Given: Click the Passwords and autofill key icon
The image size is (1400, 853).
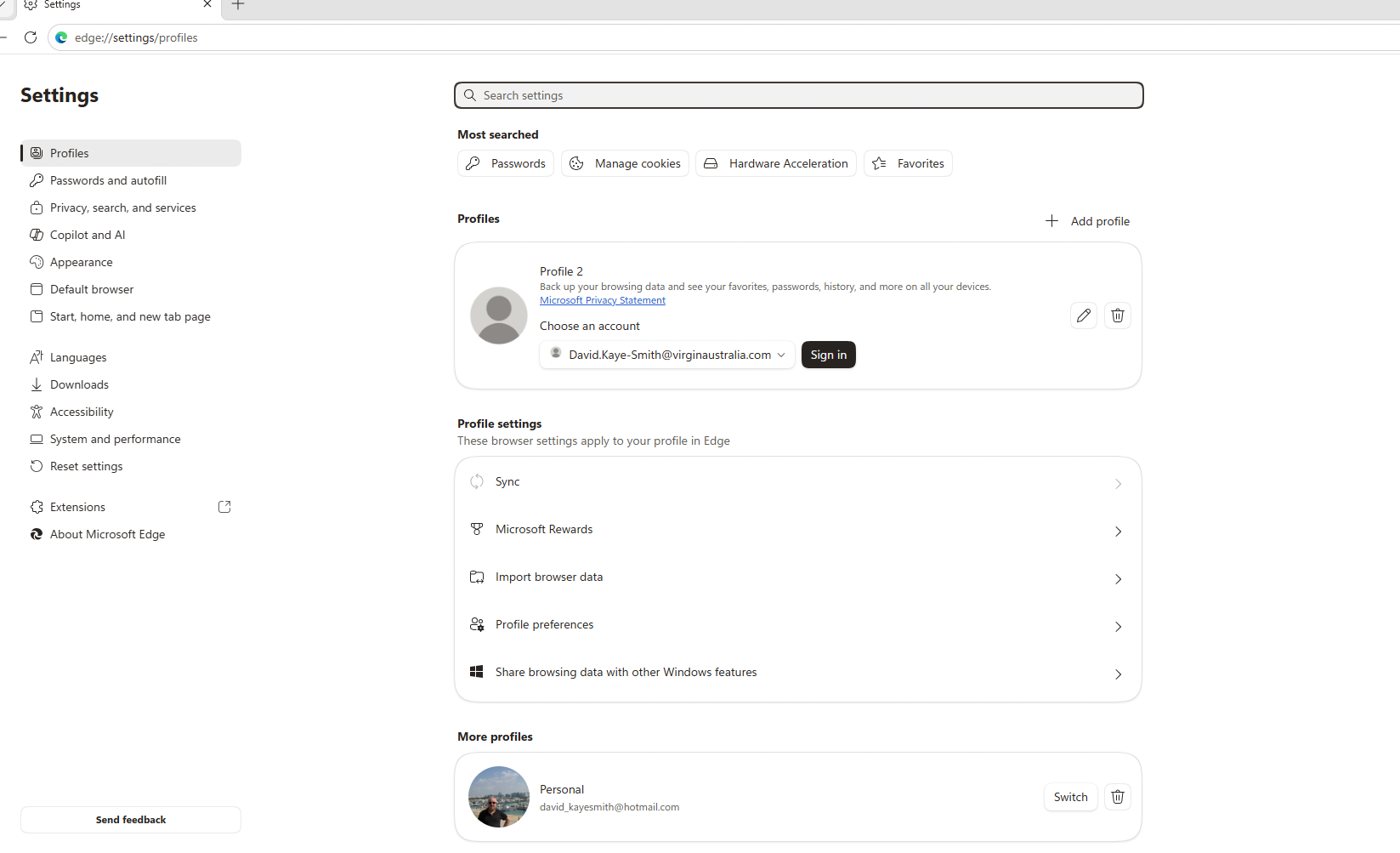Looking at the screenshot, I should [37, 180].
